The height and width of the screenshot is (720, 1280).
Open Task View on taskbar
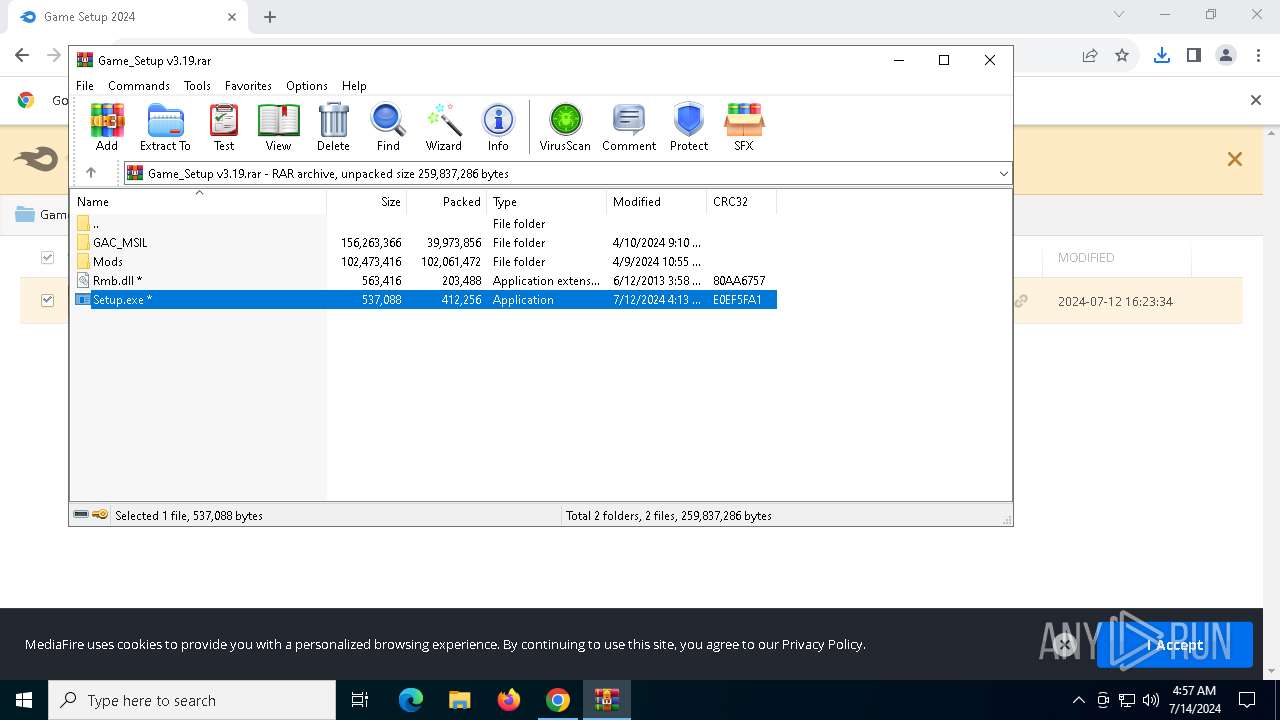(x=360, y=700)
